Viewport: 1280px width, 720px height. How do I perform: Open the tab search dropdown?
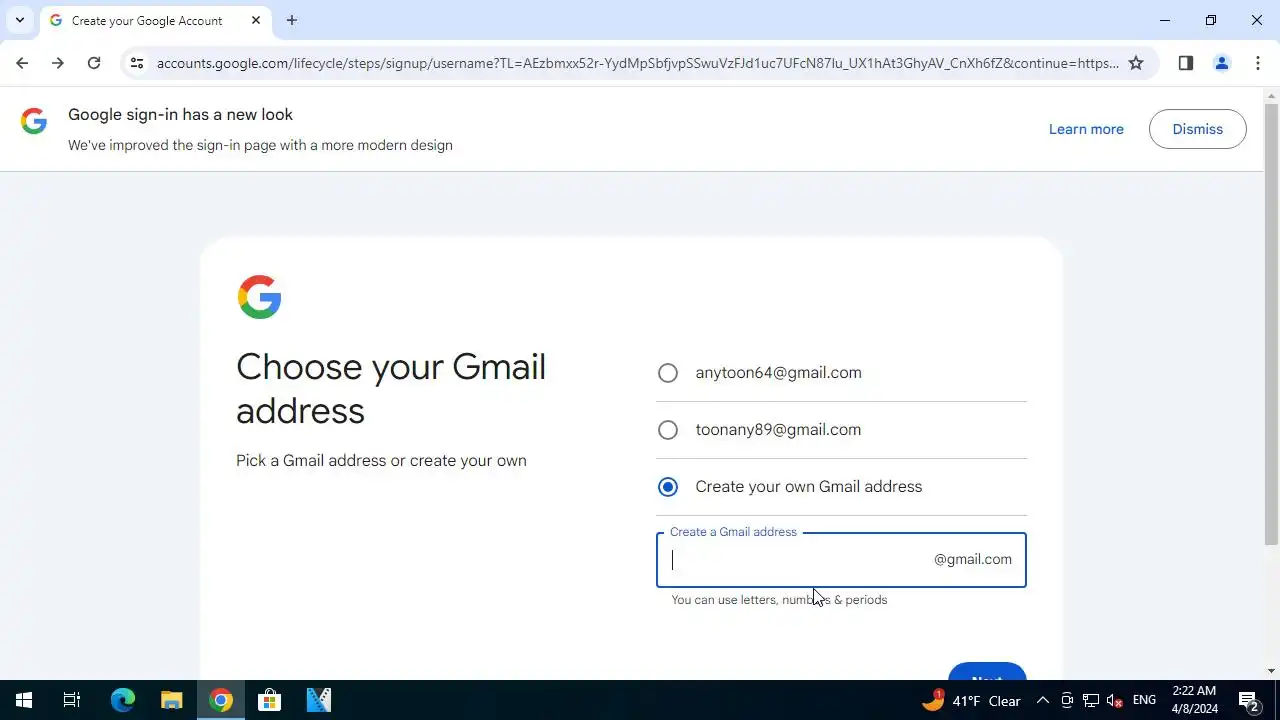pos(20,20)
